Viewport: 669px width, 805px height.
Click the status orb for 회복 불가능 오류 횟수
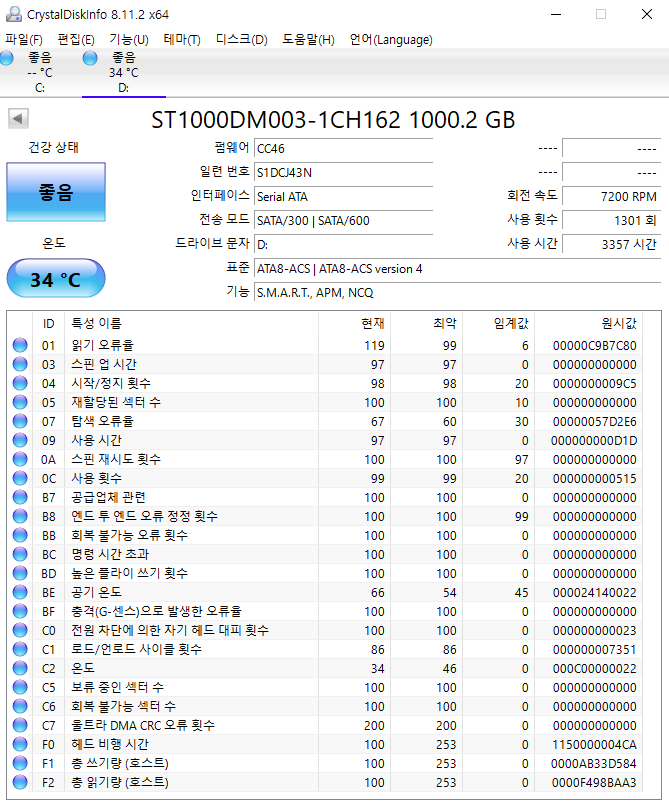tap(20, 535)
